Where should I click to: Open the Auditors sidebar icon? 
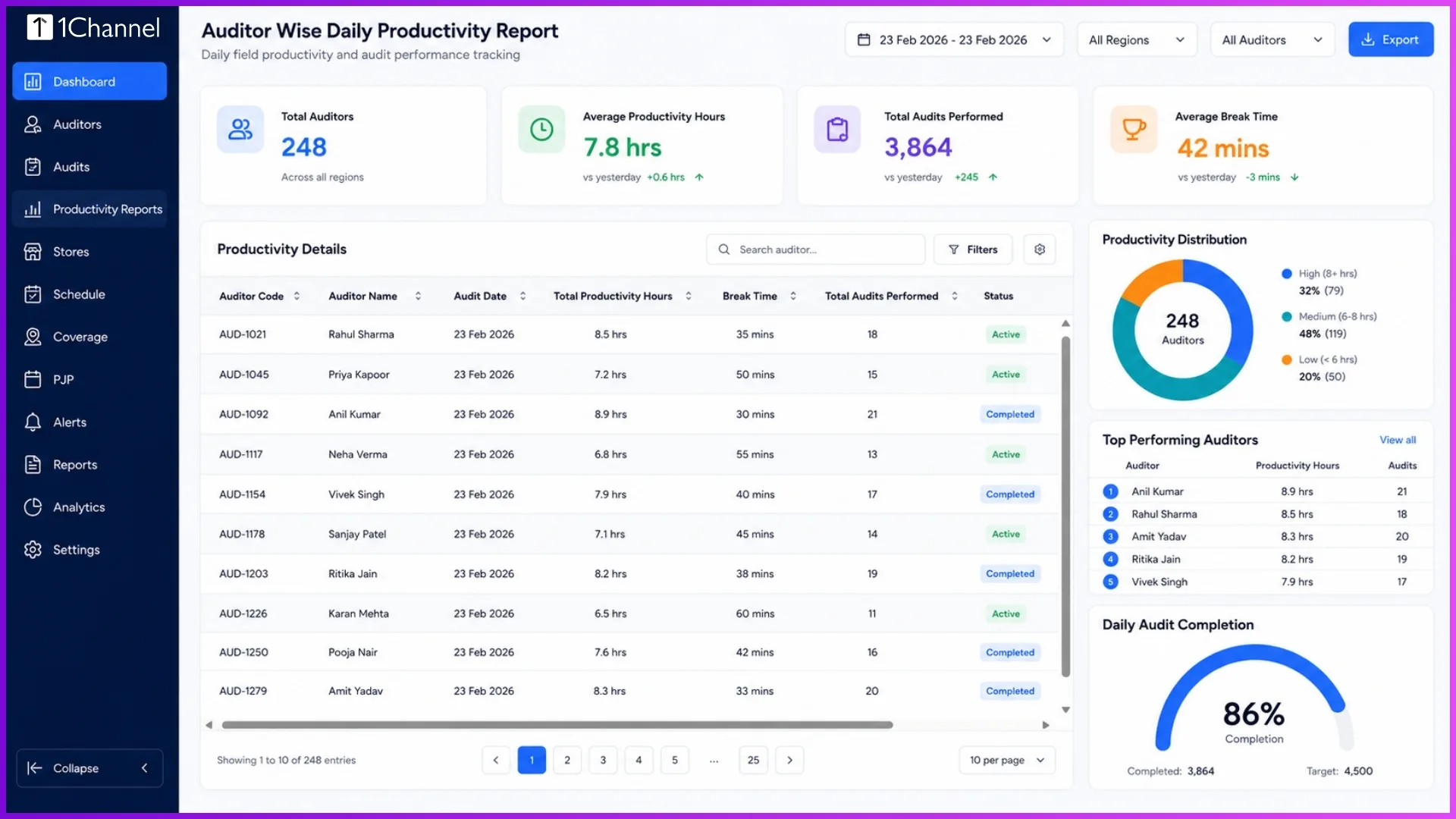(x=33, y=124)
